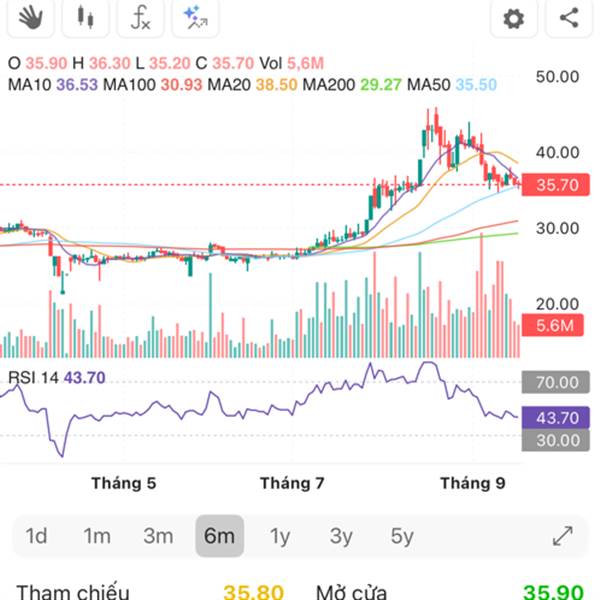The width and height of the screenshot is (600, 600).
Task: Tap the Tháng 7 axis label
Action: (x=292, y=483)
